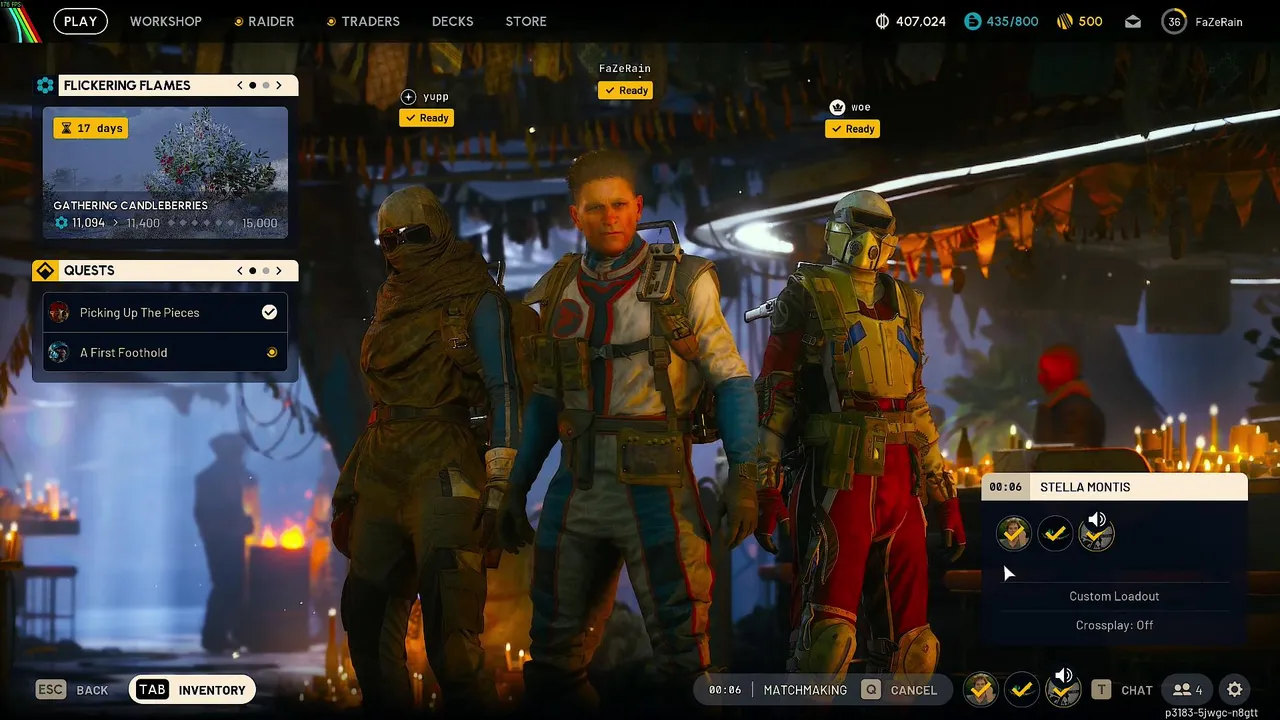
Task: Open the mail inbox icon
Action: (1133, 21)
